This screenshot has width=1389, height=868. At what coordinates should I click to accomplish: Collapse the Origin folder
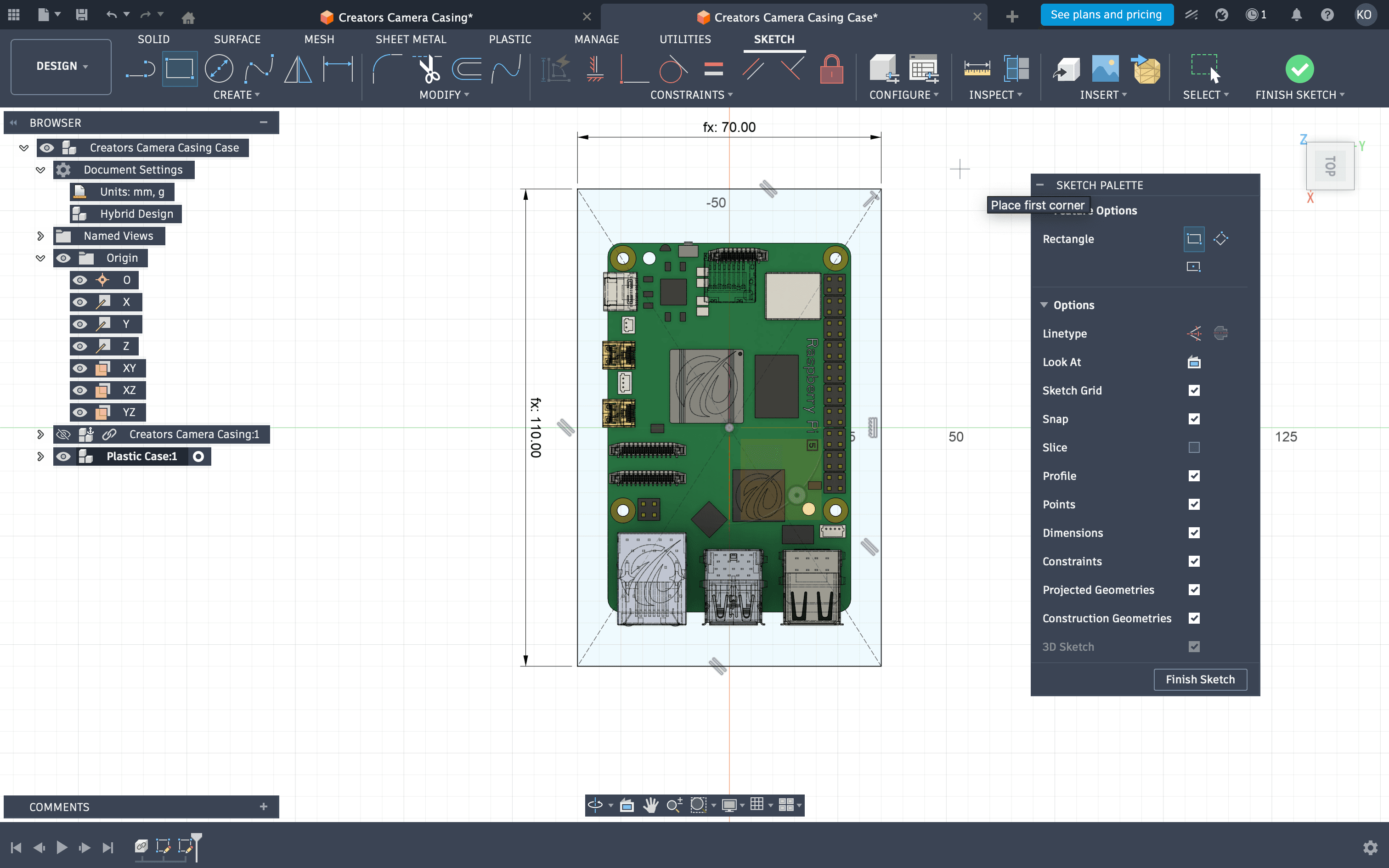[40, 258]
